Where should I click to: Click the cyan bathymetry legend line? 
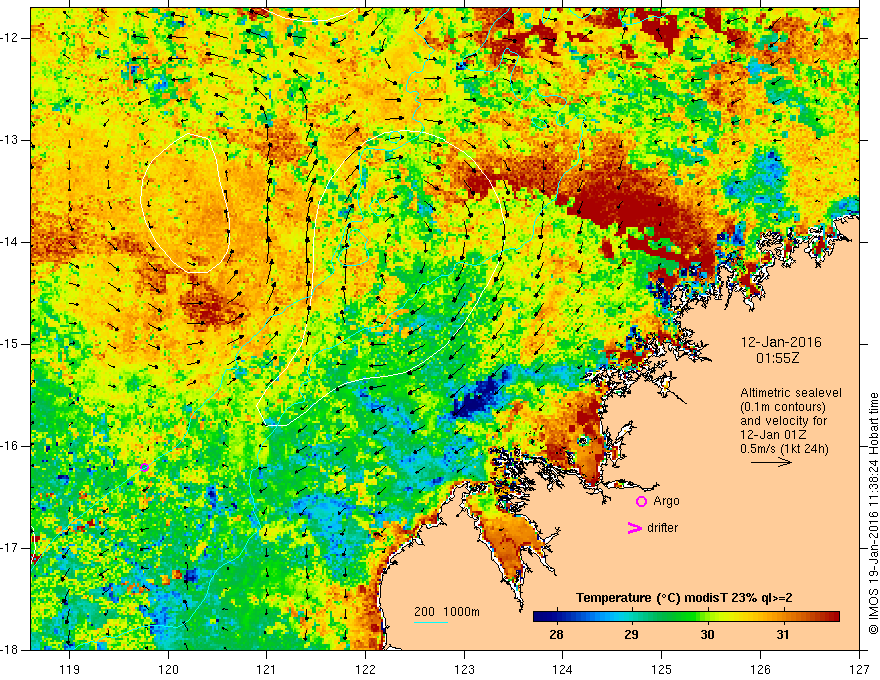(431, 622)
